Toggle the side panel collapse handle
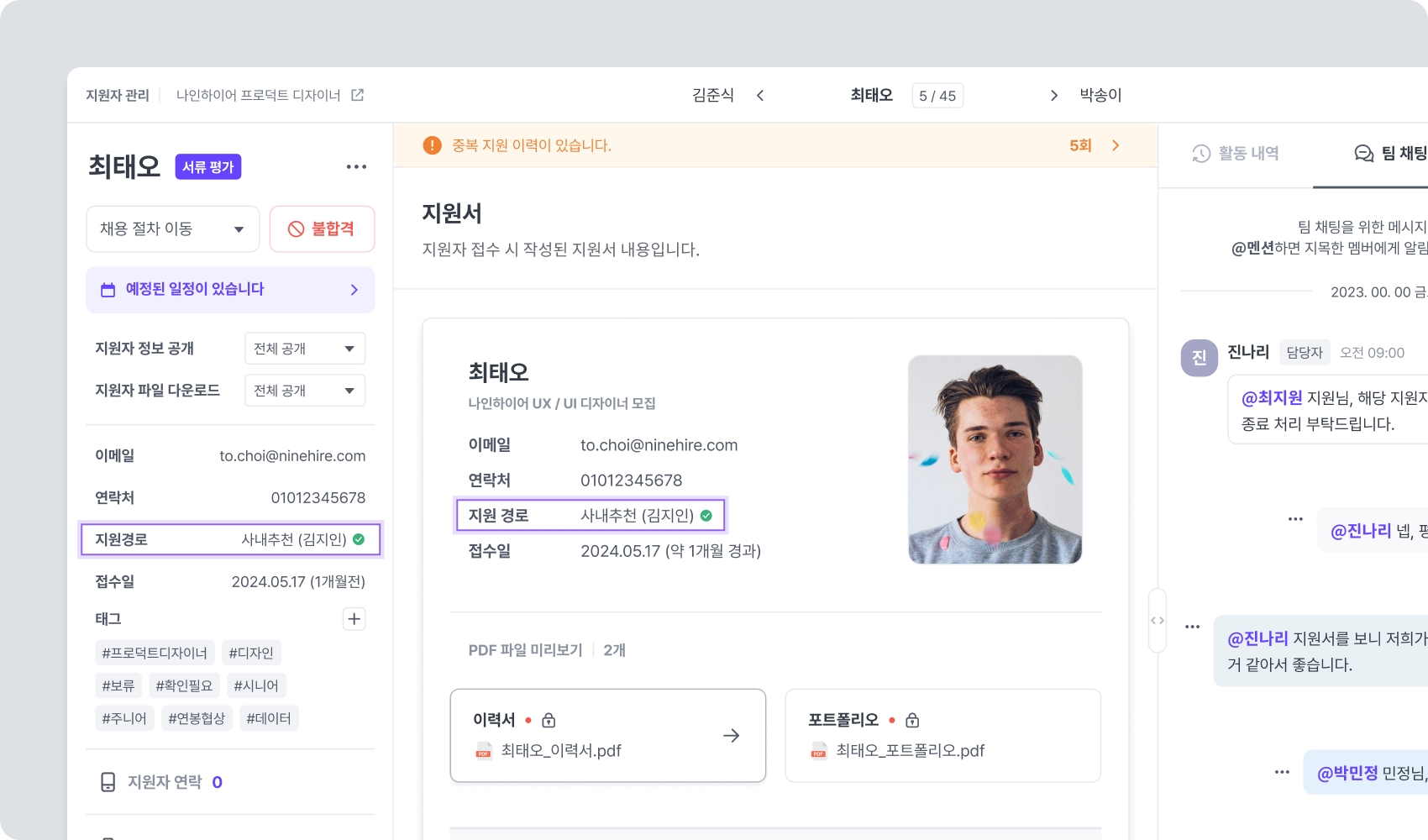Image resolution: width=1428 pixels, height=840 pixels. pos(1158,621)
